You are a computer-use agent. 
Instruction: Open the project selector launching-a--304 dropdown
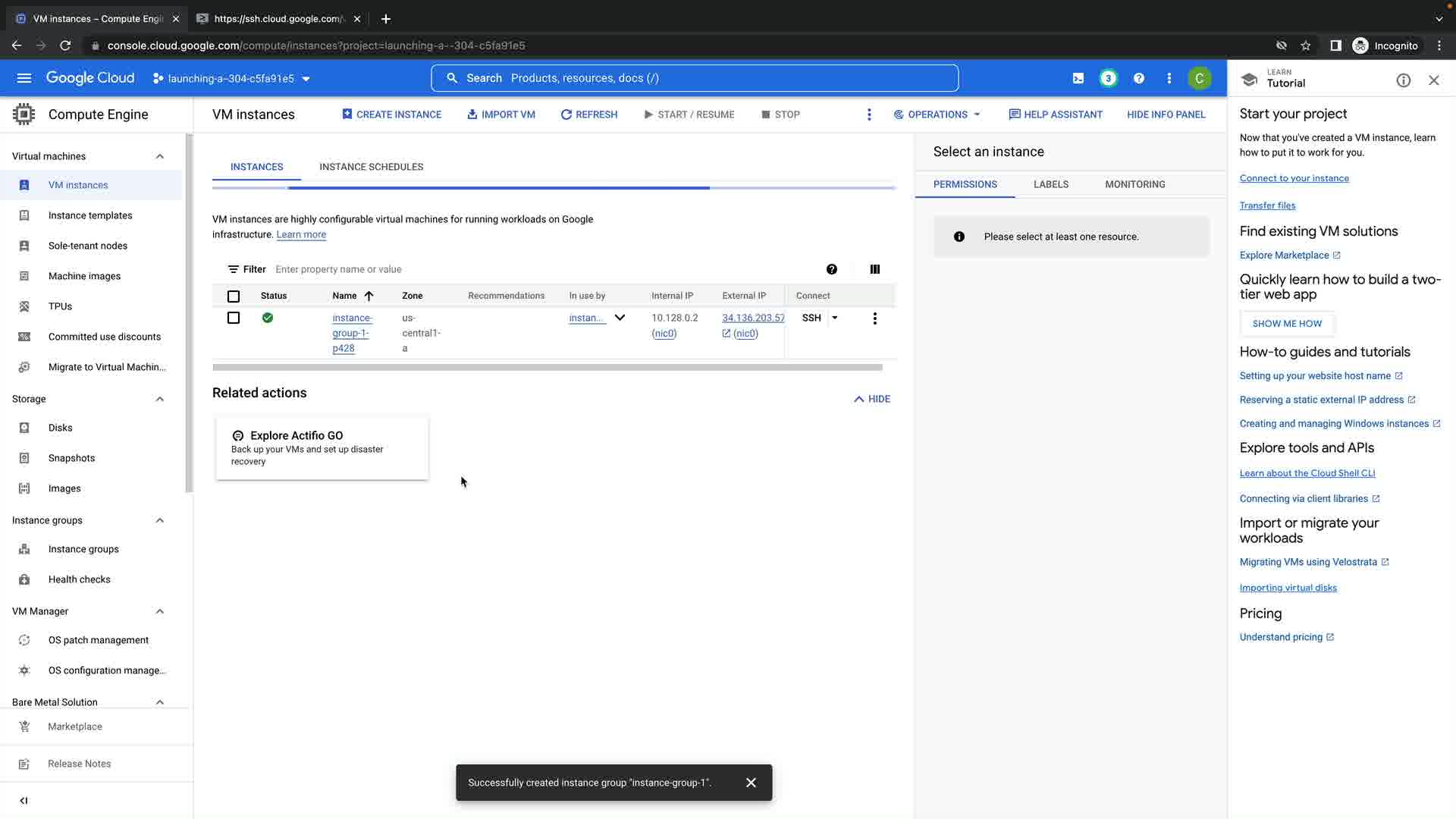coord(231,78)
